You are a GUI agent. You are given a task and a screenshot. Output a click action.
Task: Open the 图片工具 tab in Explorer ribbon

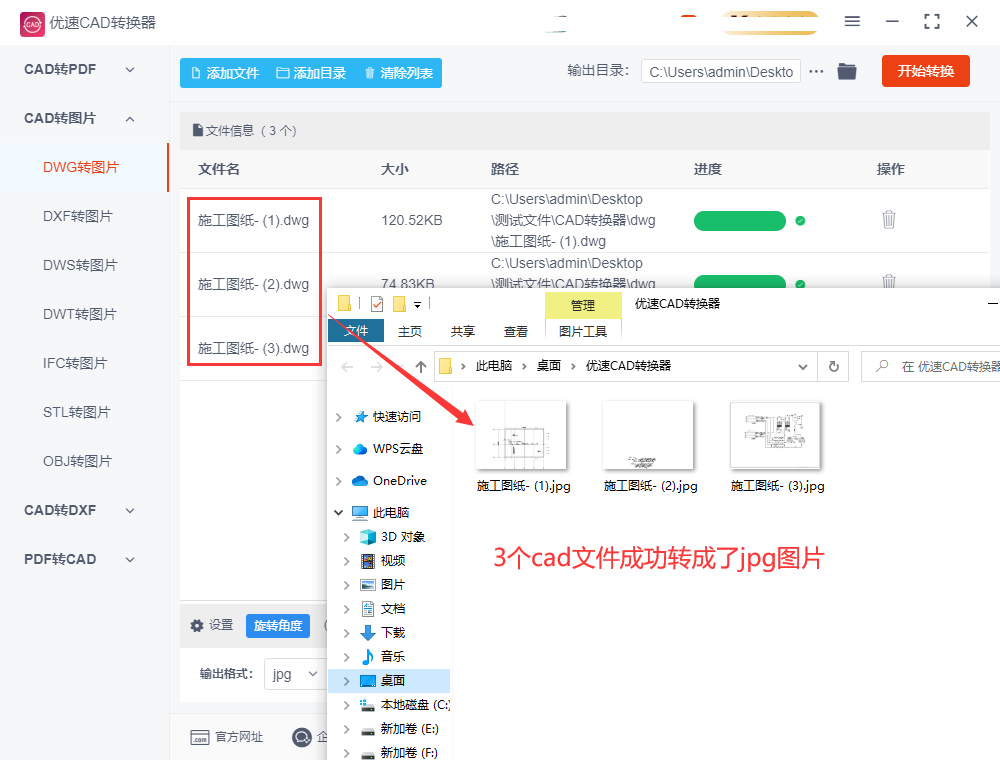pos(583,332)
